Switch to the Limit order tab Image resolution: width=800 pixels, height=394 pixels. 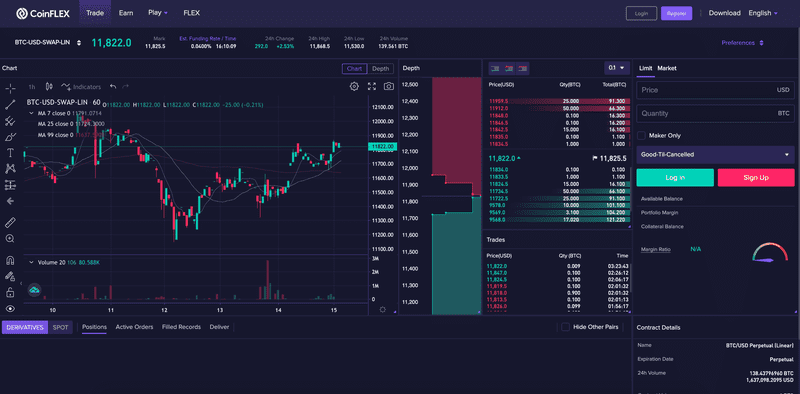(645, 68)
